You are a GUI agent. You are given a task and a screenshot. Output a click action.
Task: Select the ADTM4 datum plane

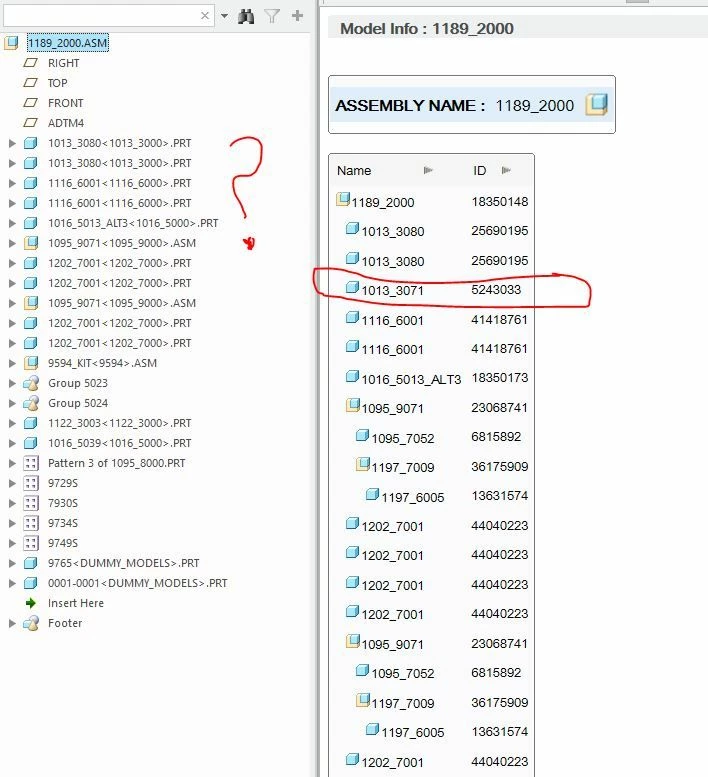(66, 123)
